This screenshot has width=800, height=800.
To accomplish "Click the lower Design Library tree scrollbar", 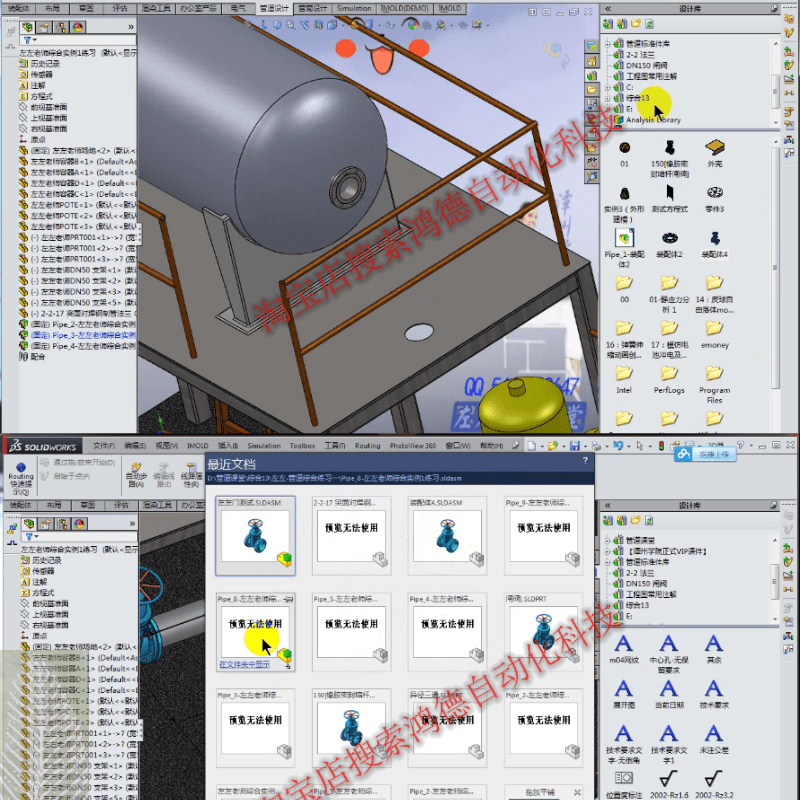I will click(x=775, y=581).
